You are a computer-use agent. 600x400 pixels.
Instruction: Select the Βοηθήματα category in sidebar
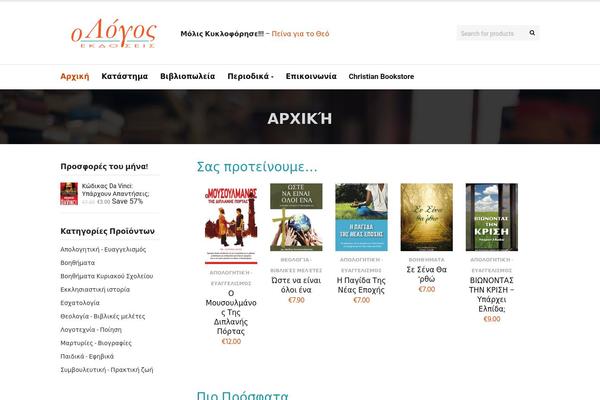78,263
